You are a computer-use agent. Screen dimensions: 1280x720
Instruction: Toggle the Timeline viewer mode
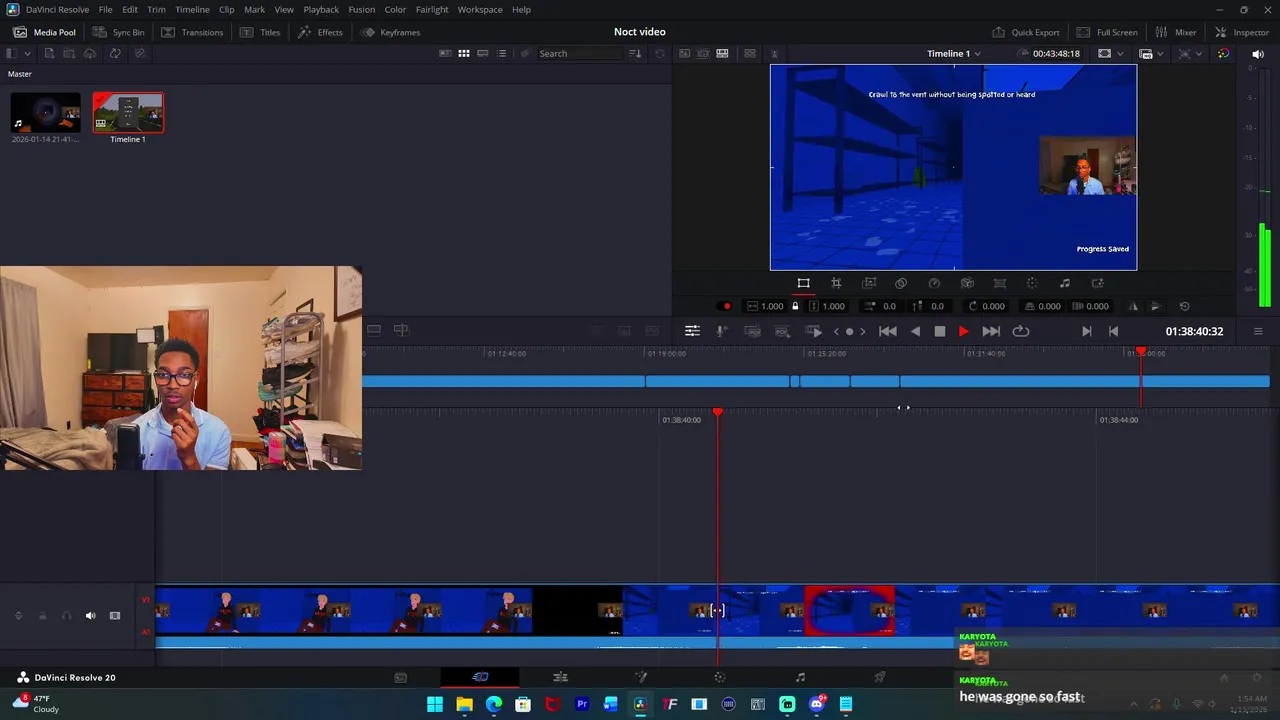[x=722, y=53]
